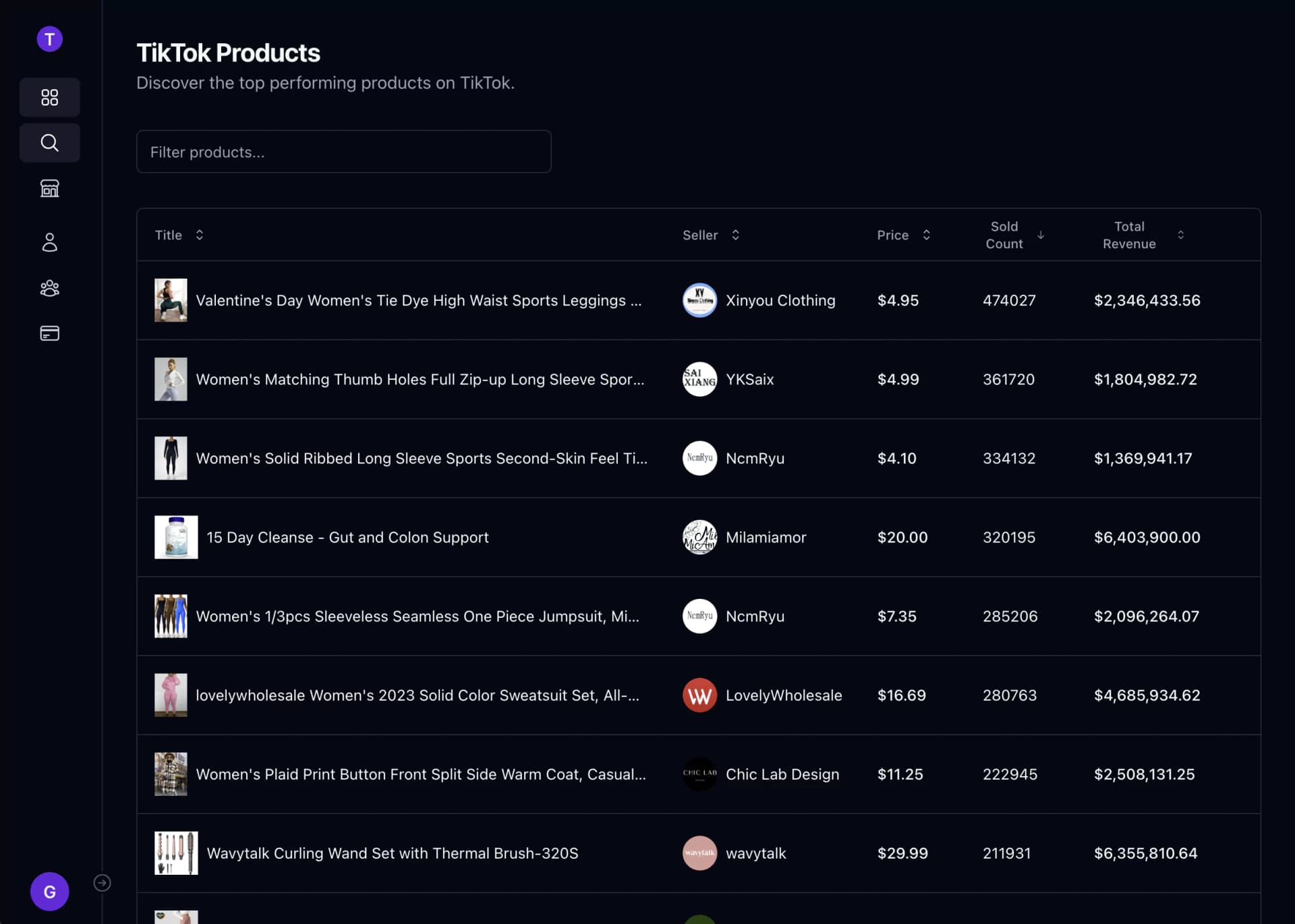
Task: Select Milamiamor seller name
Action: (766, 537)
